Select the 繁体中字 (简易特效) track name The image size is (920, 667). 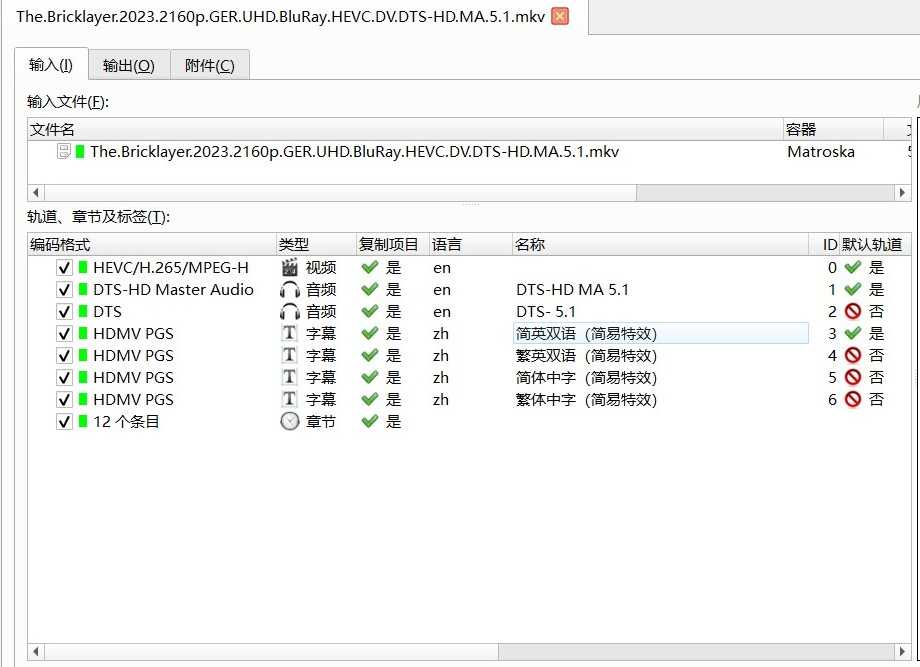tap(586, 399)
